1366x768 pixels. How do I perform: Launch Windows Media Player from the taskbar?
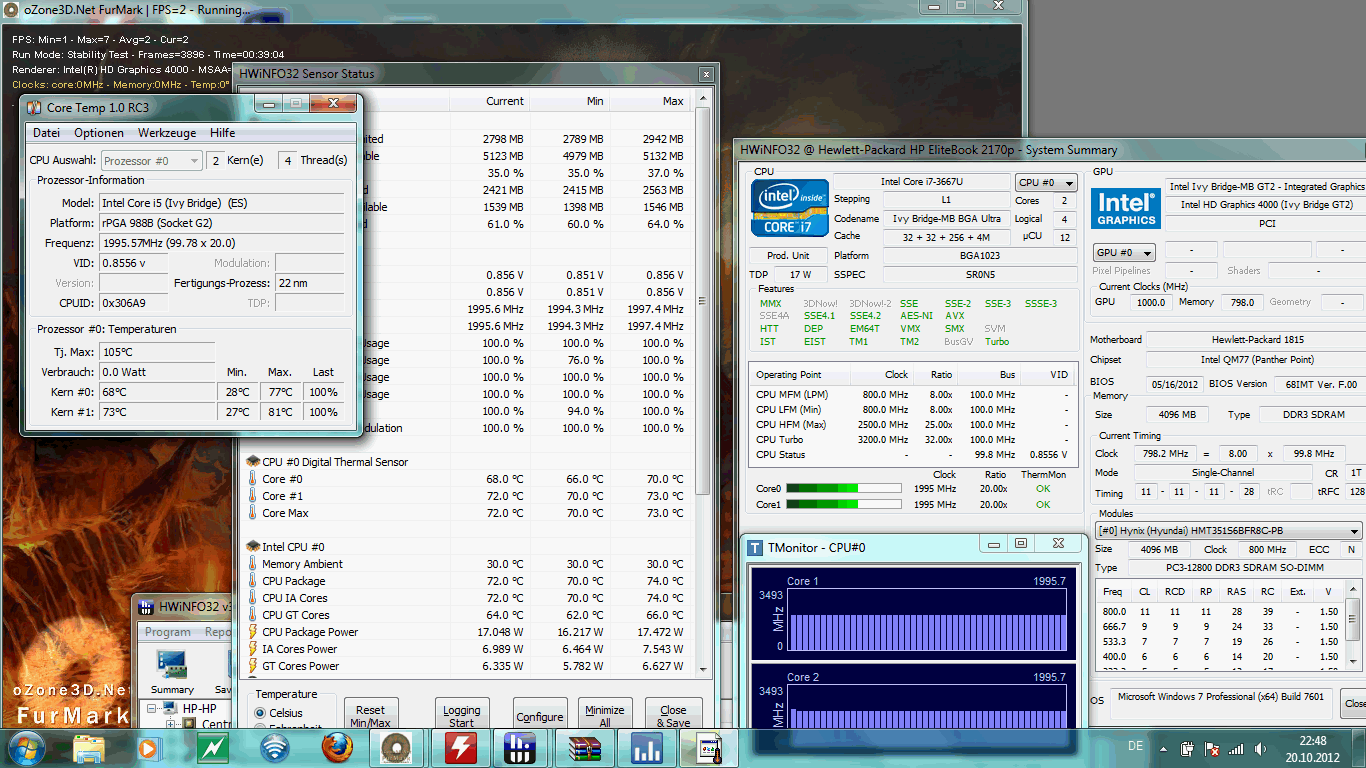[x=148, y=748]
